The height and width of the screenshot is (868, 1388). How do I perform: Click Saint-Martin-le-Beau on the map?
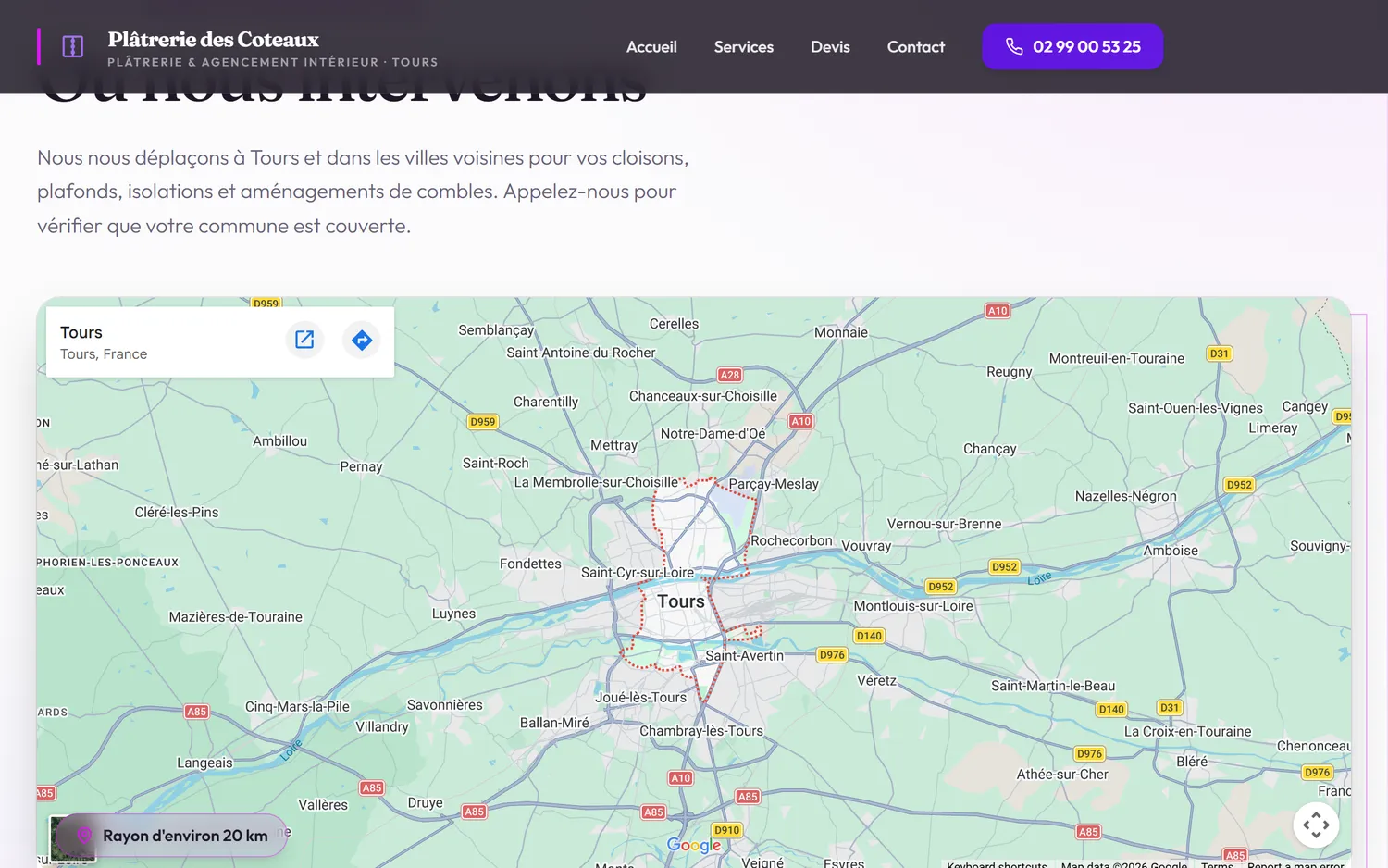1053,686
